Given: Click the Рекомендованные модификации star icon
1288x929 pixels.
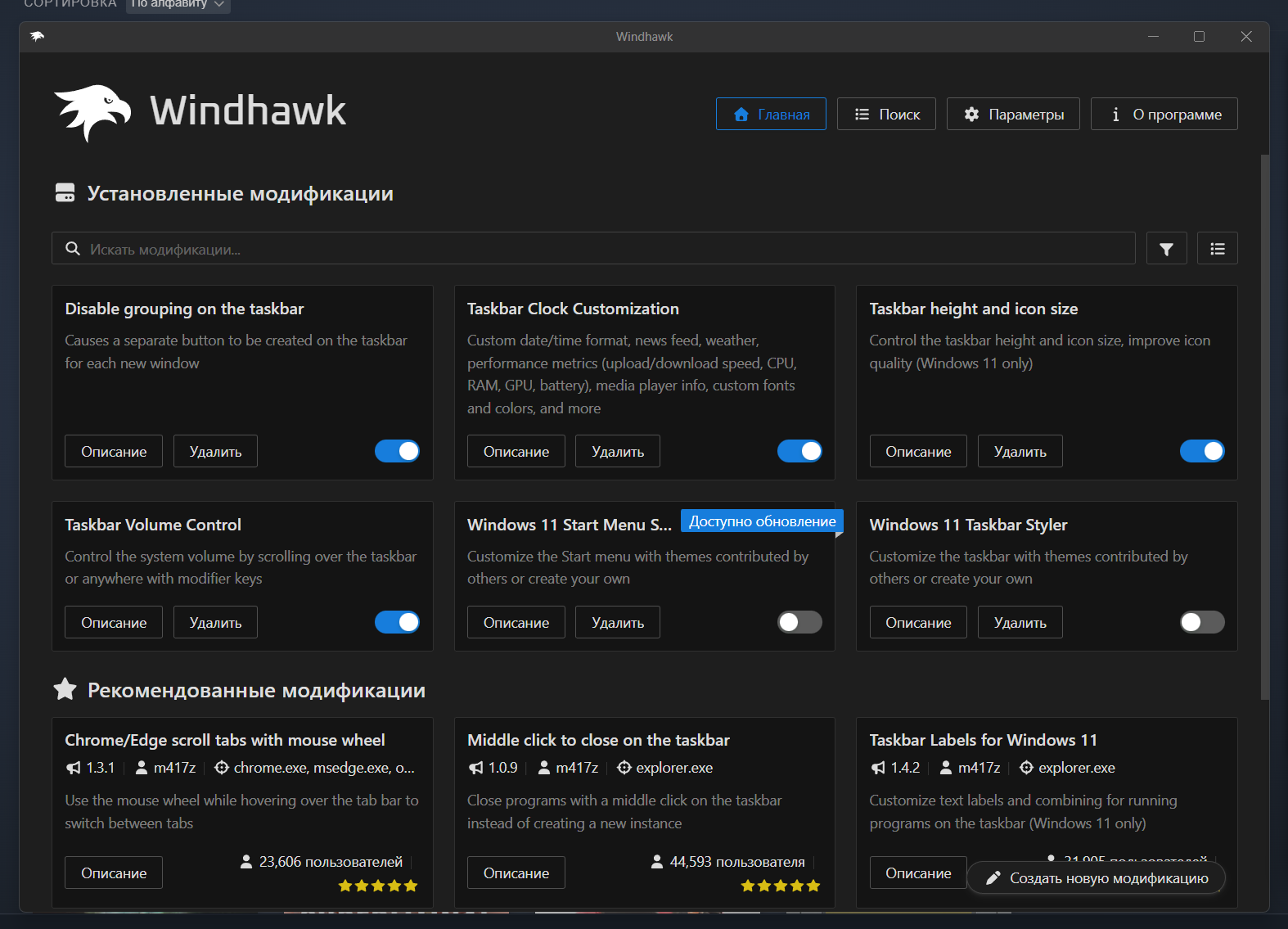Looking at the screenshot, I should tap(65, 689).
